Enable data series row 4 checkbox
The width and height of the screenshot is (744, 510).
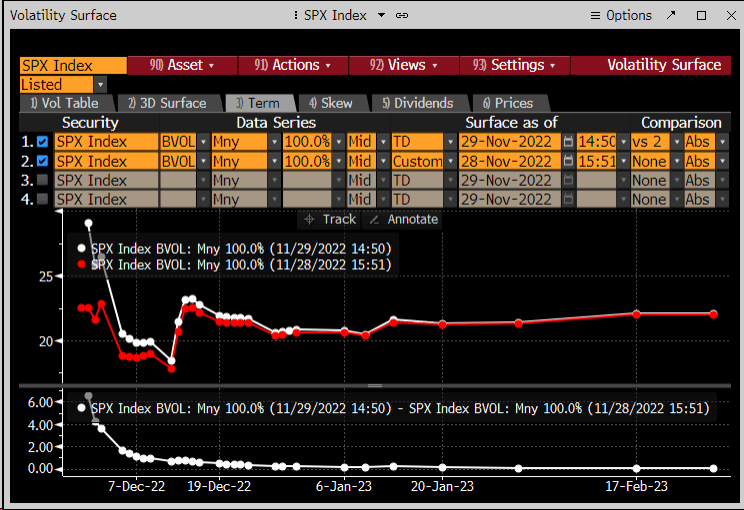42,199
